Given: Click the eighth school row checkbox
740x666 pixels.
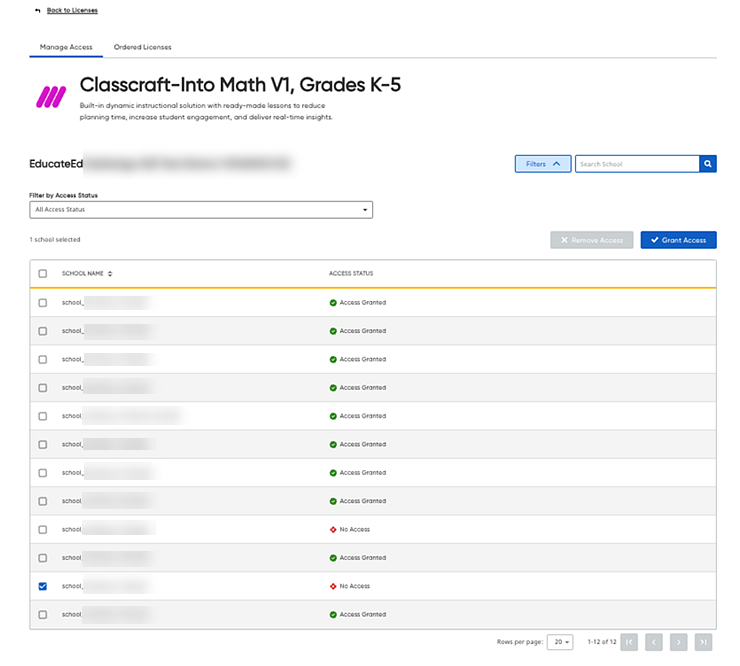Looking at the screenshot, I should click(43, 501).
